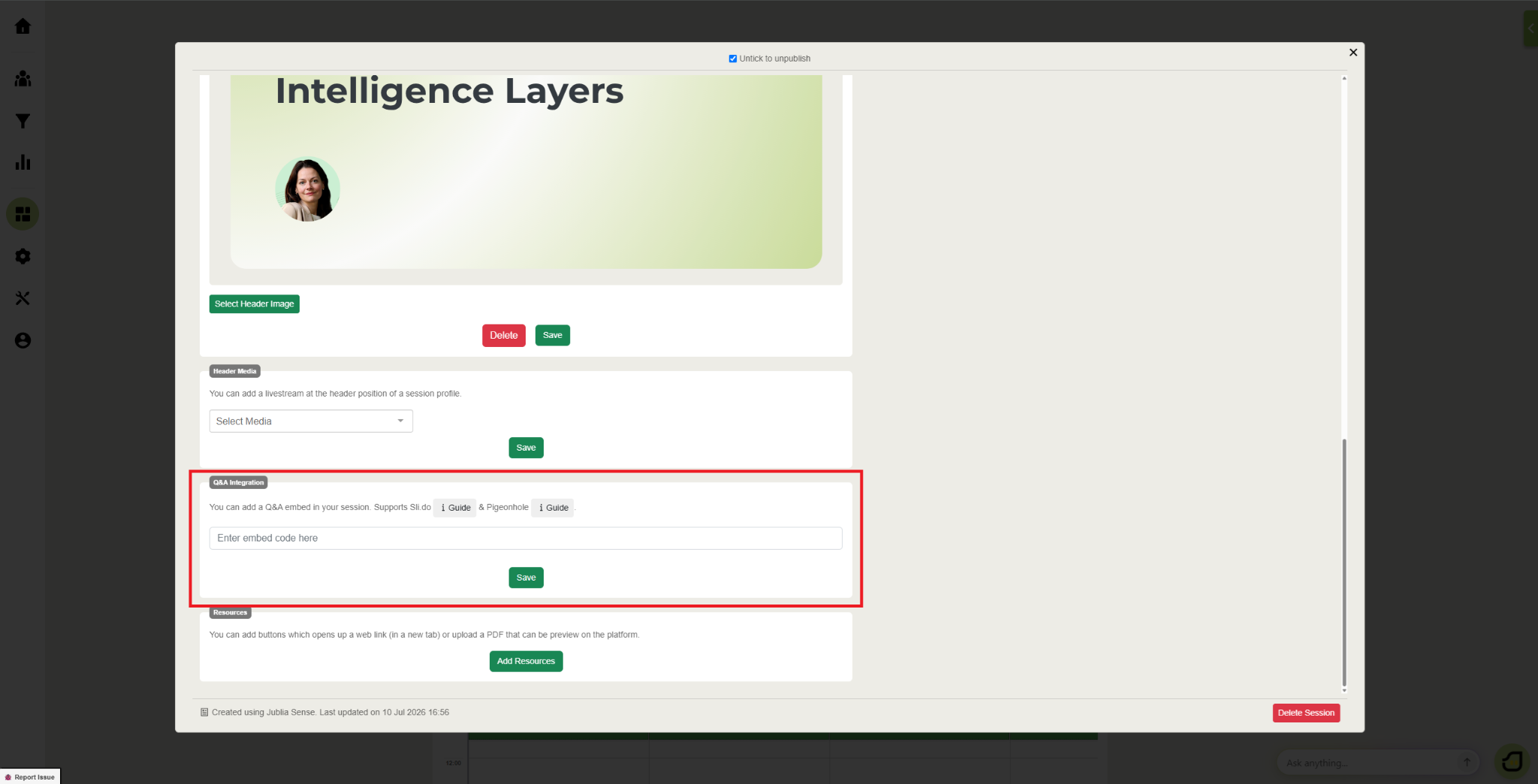Image resolution: width=1538 pixels, height=784 pixels.
Task: Open the user account icon in sidebar
Action: 23,340
